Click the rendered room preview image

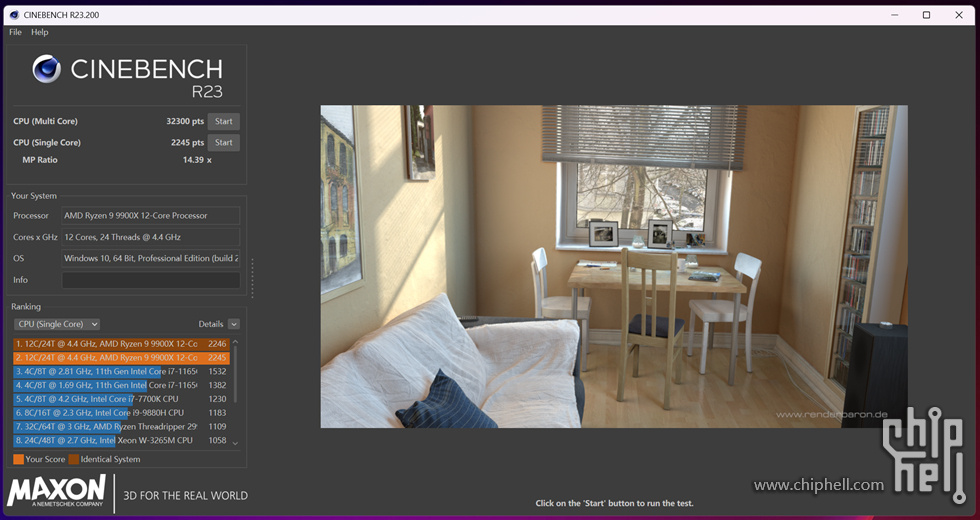[613, 266]
